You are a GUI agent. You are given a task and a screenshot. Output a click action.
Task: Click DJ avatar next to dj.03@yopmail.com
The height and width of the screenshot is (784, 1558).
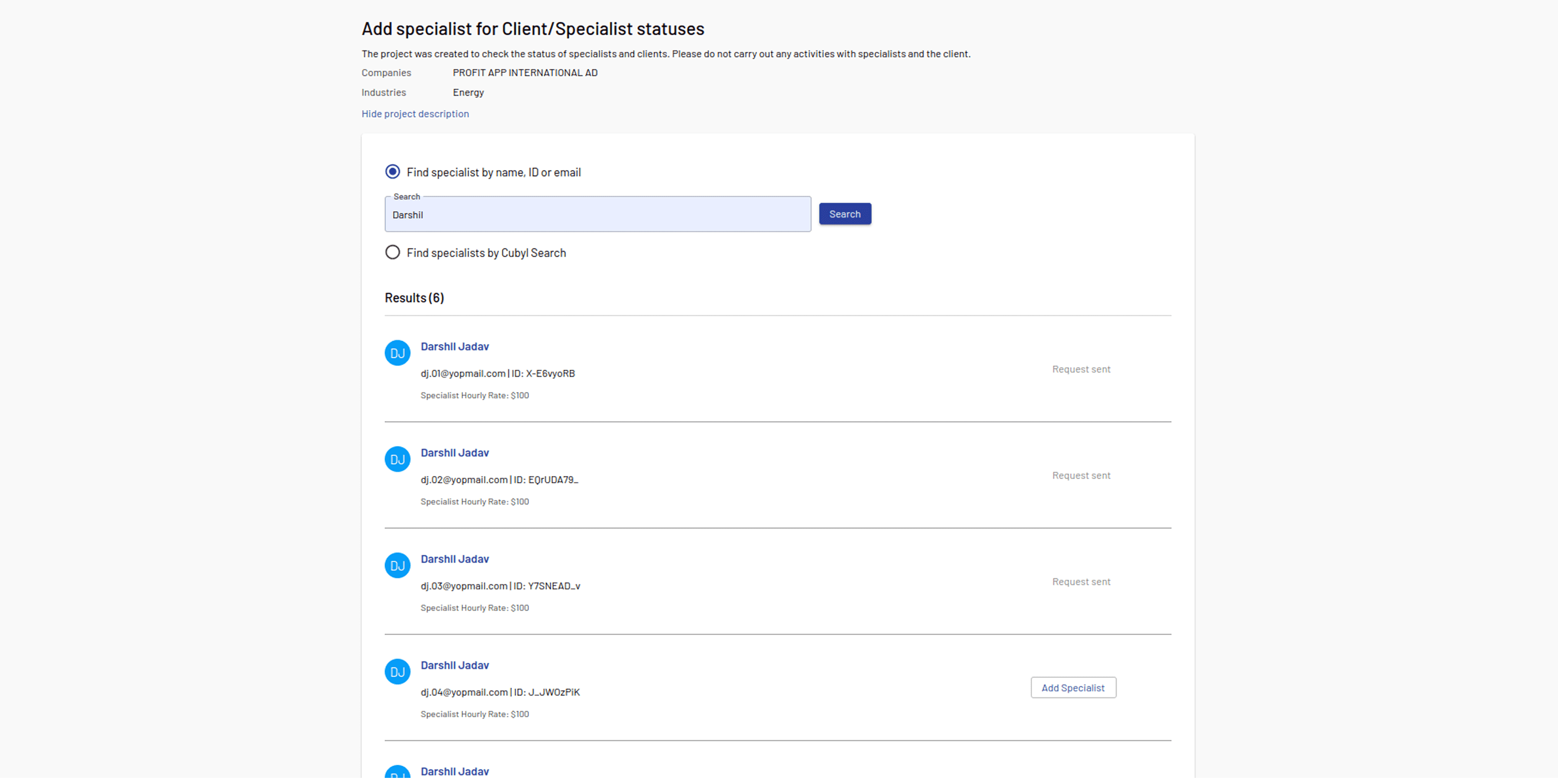pyautogui.click(x=397, y=566)
